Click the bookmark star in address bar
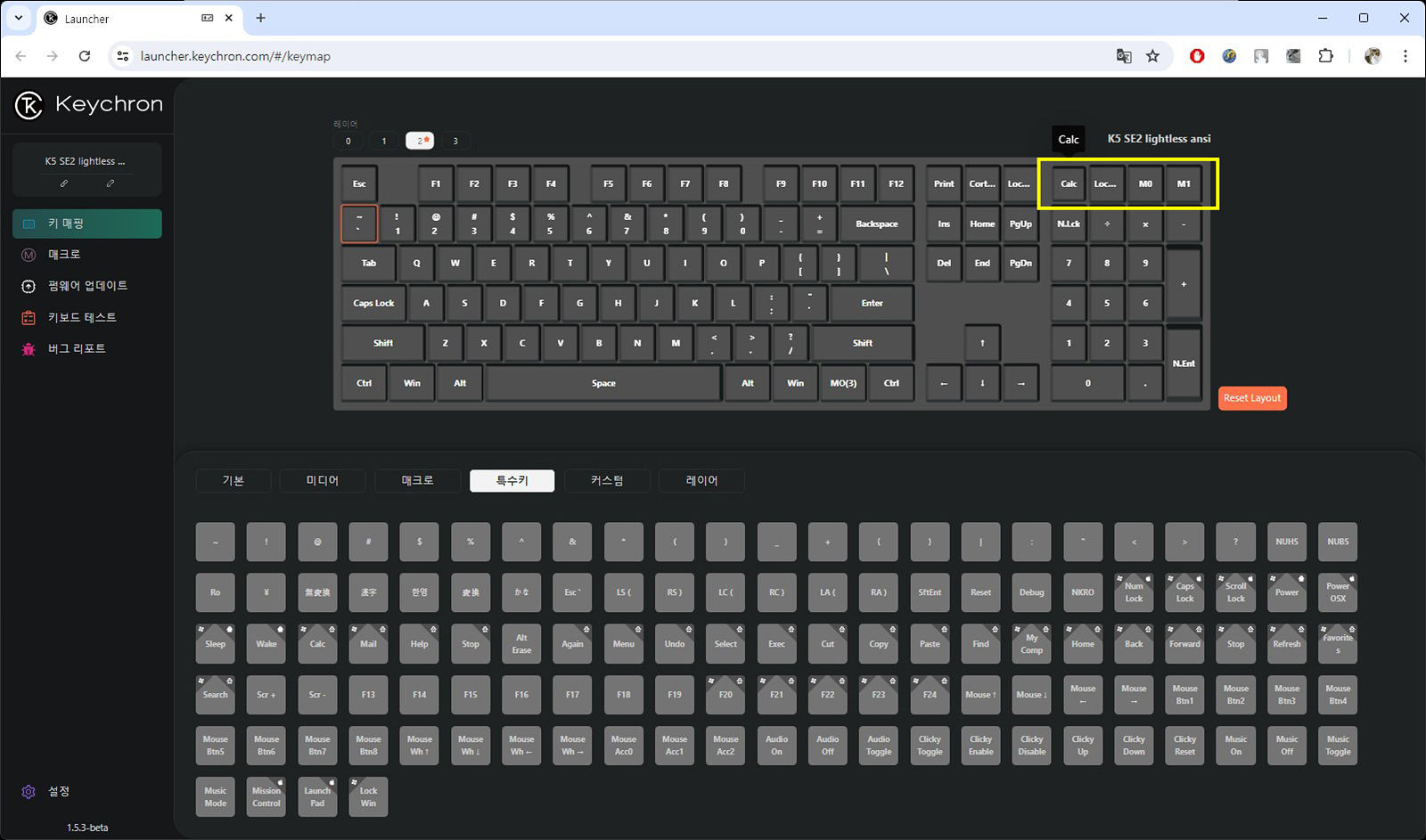Image resolution: width=1426 pixels, height=840 pixels. [1152, 56]
